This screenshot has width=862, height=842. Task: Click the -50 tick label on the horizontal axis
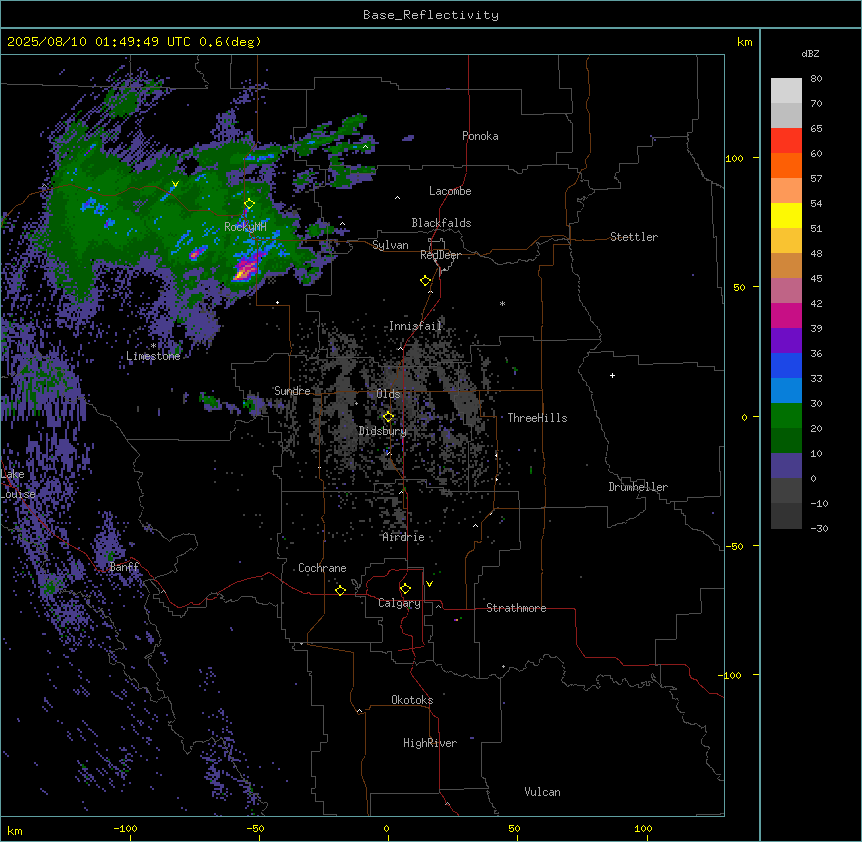click(255, 828)
